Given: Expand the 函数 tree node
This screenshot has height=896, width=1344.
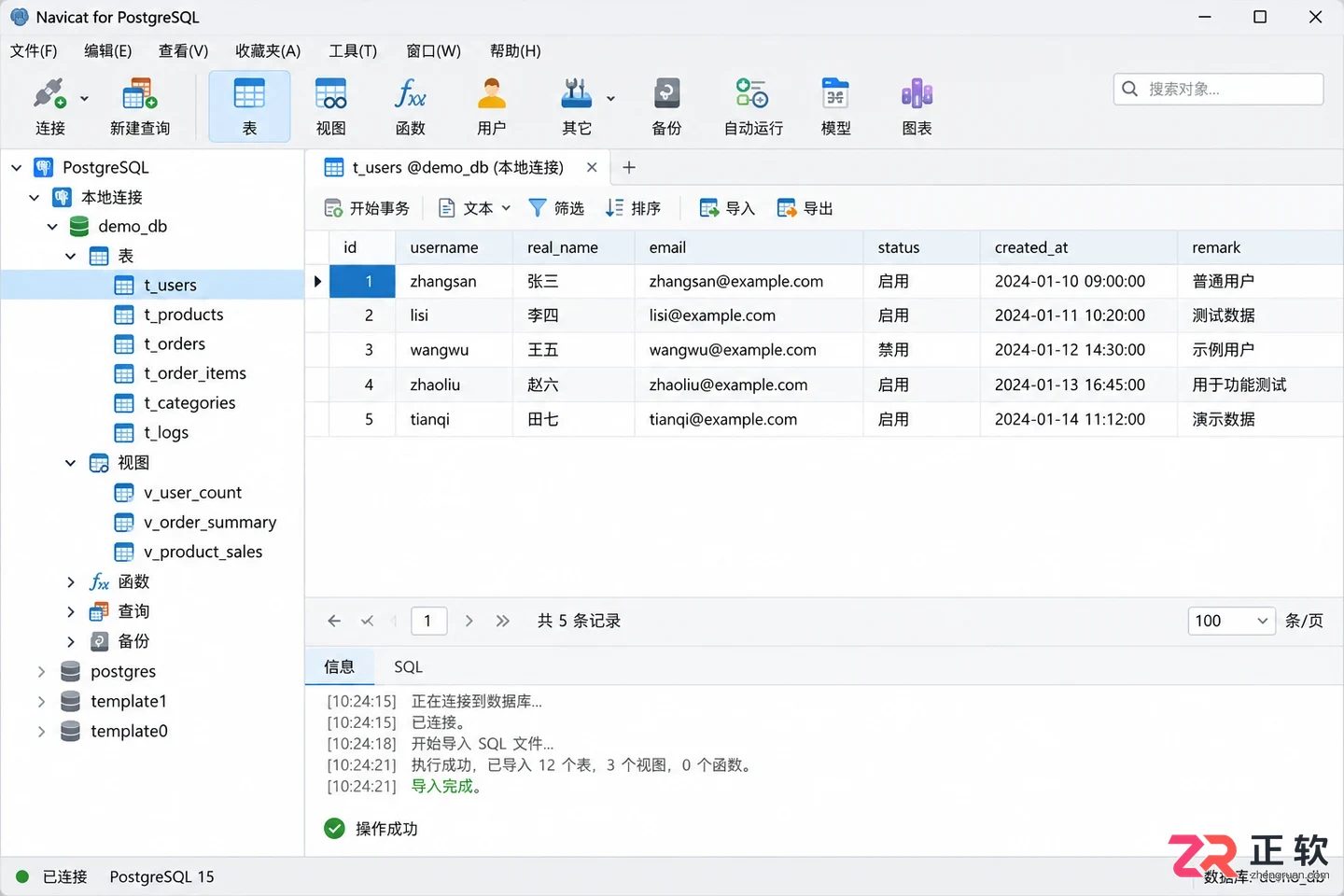Looking at the screenshot, I should pos(71,582).
